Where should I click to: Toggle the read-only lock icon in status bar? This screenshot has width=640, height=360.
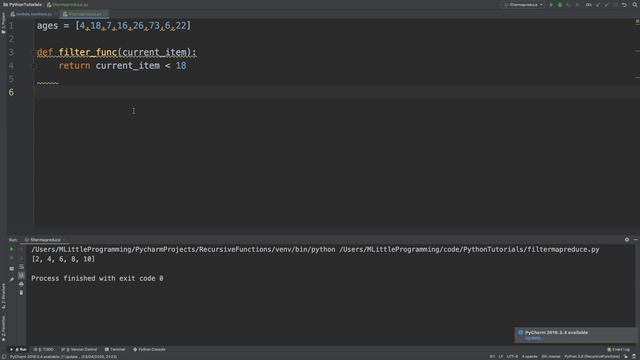click(x=626, y=357)
